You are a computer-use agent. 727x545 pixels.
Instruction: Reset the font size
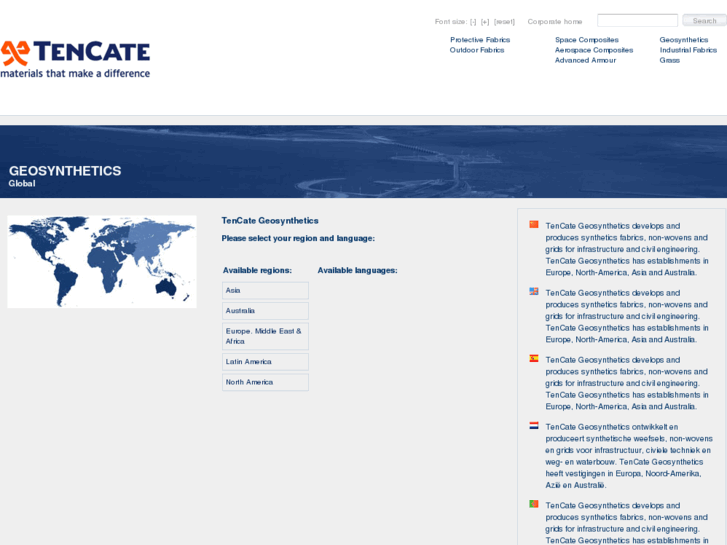pos(504,22)
